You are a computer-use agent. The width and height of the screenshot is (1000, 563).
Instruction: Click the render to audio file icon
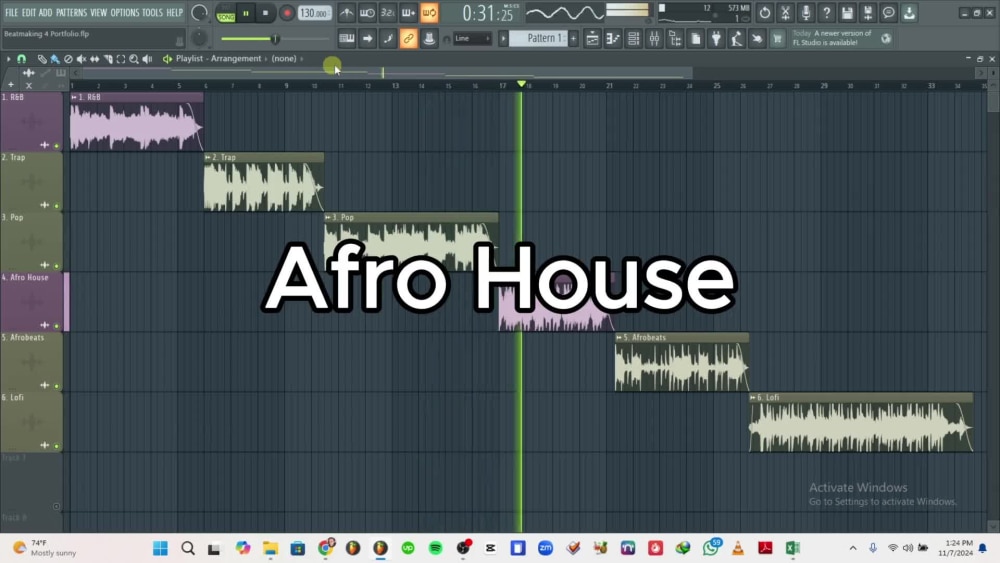[868, 13]
